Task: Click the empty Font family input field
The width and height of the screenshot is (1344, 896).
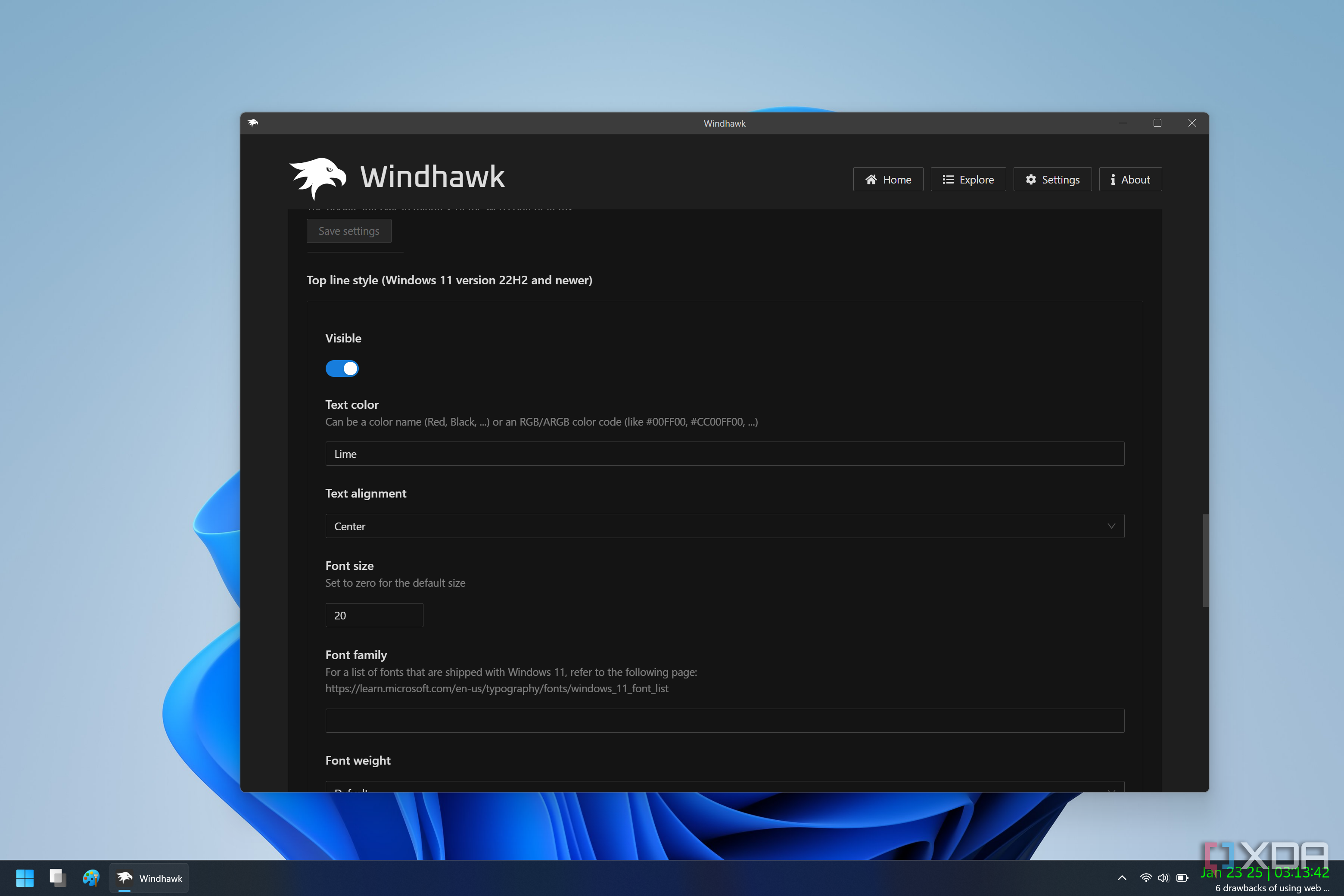Action: [725, 721]
